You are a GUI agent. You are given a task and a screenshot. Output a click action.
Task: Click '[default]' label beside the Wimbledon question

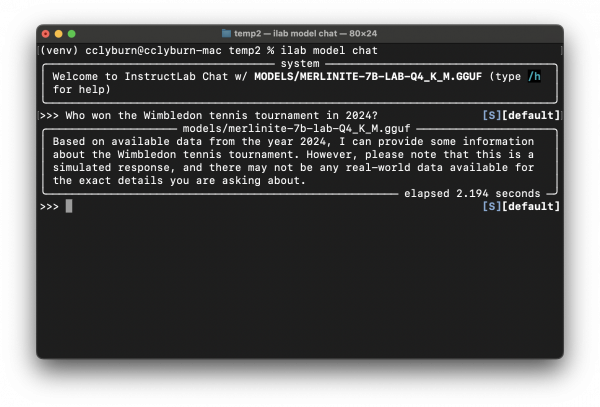coord(530,115)
